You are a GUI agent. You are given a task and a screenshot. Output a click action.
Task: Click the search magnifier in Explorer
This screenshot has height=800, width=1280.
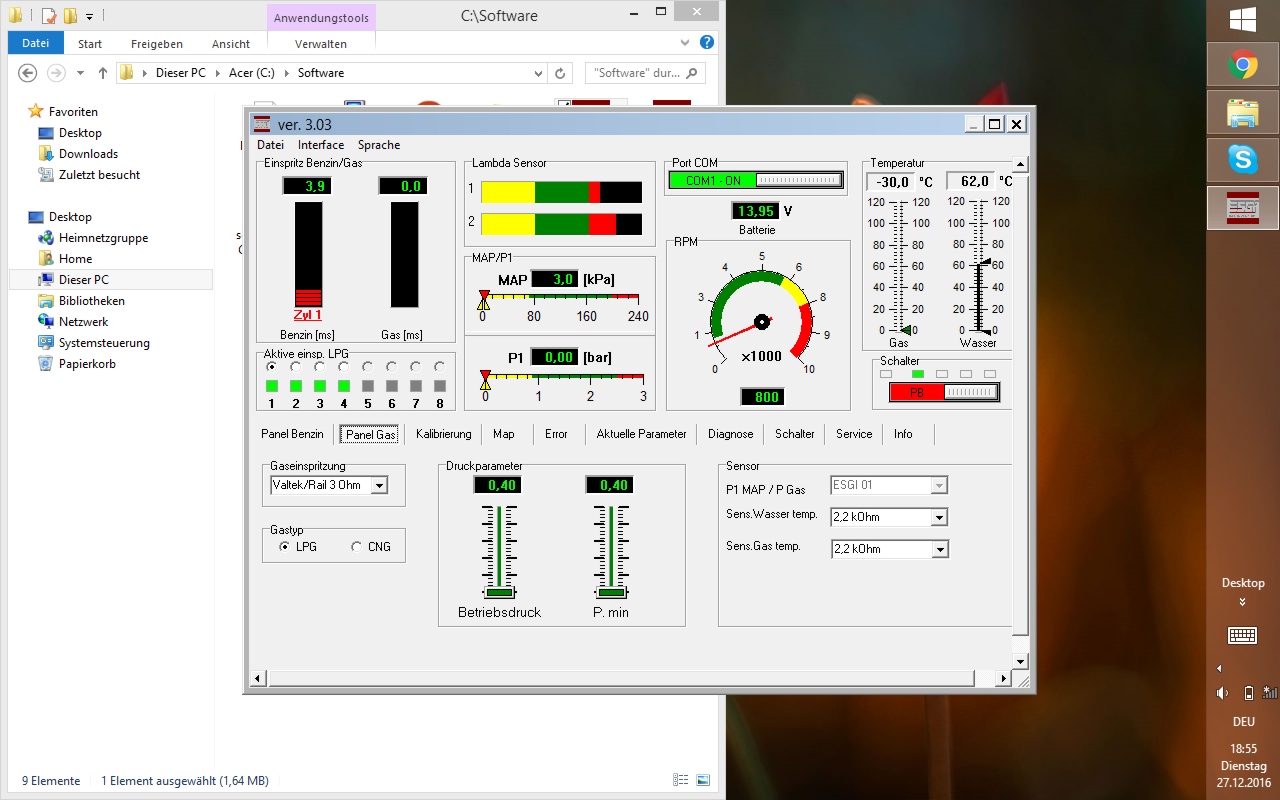point(693,73)
